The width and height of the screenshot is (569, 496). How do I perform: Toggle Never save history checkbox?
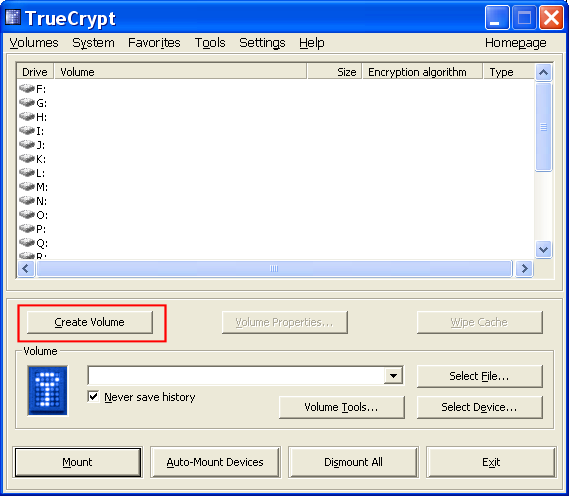[x=93, y=396]
